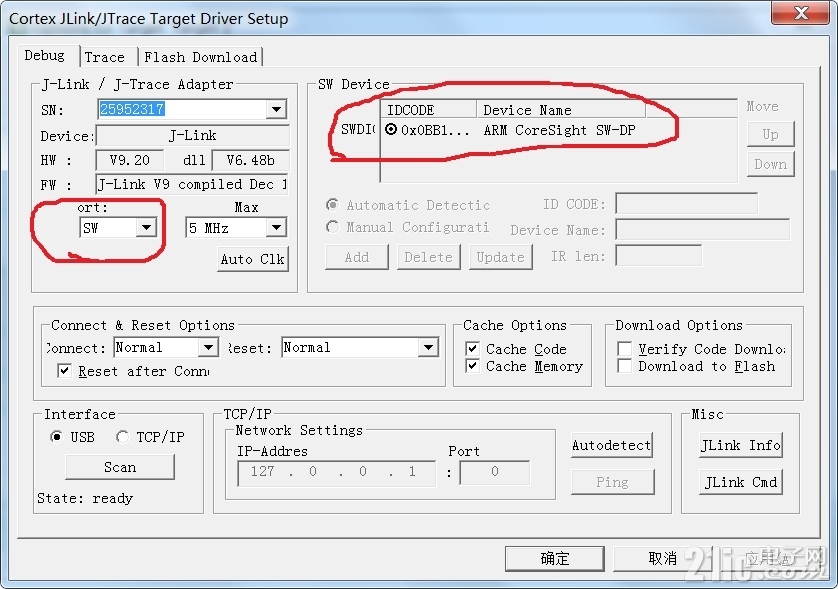
Task: Click the IDCODE column header
Action: [x=429, y=110]
